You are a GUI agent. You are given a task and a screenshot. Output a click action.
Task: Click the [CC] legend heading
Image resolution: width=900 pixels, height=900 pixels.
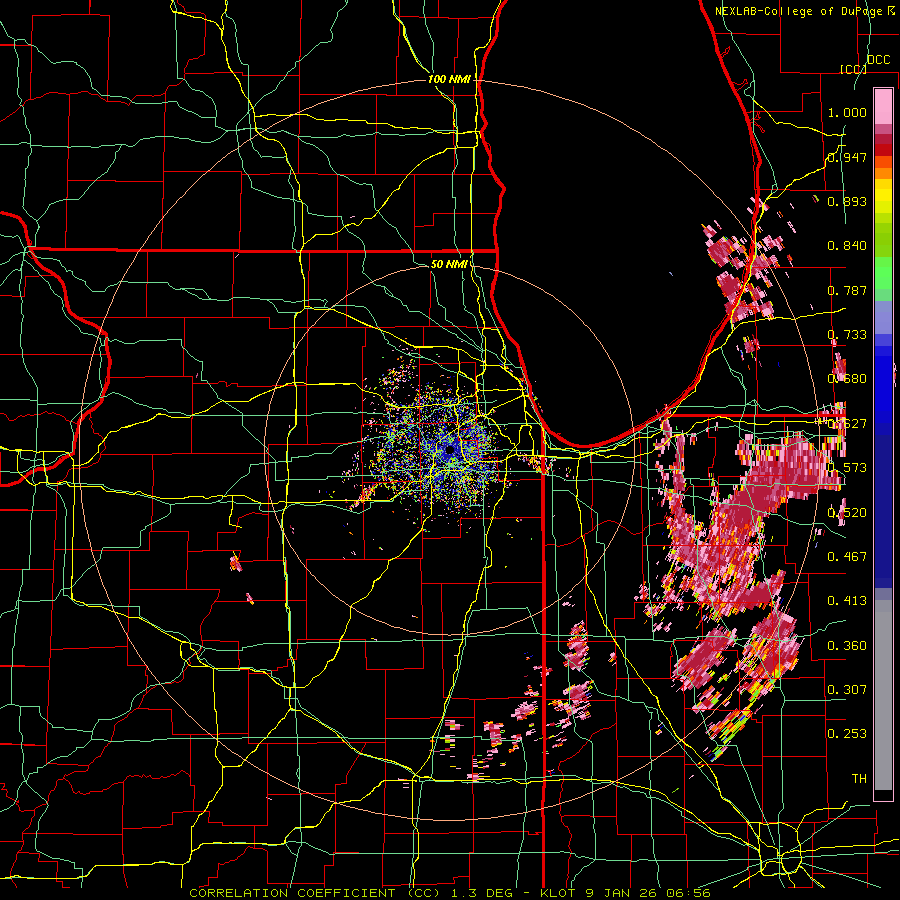coord(854,69)
